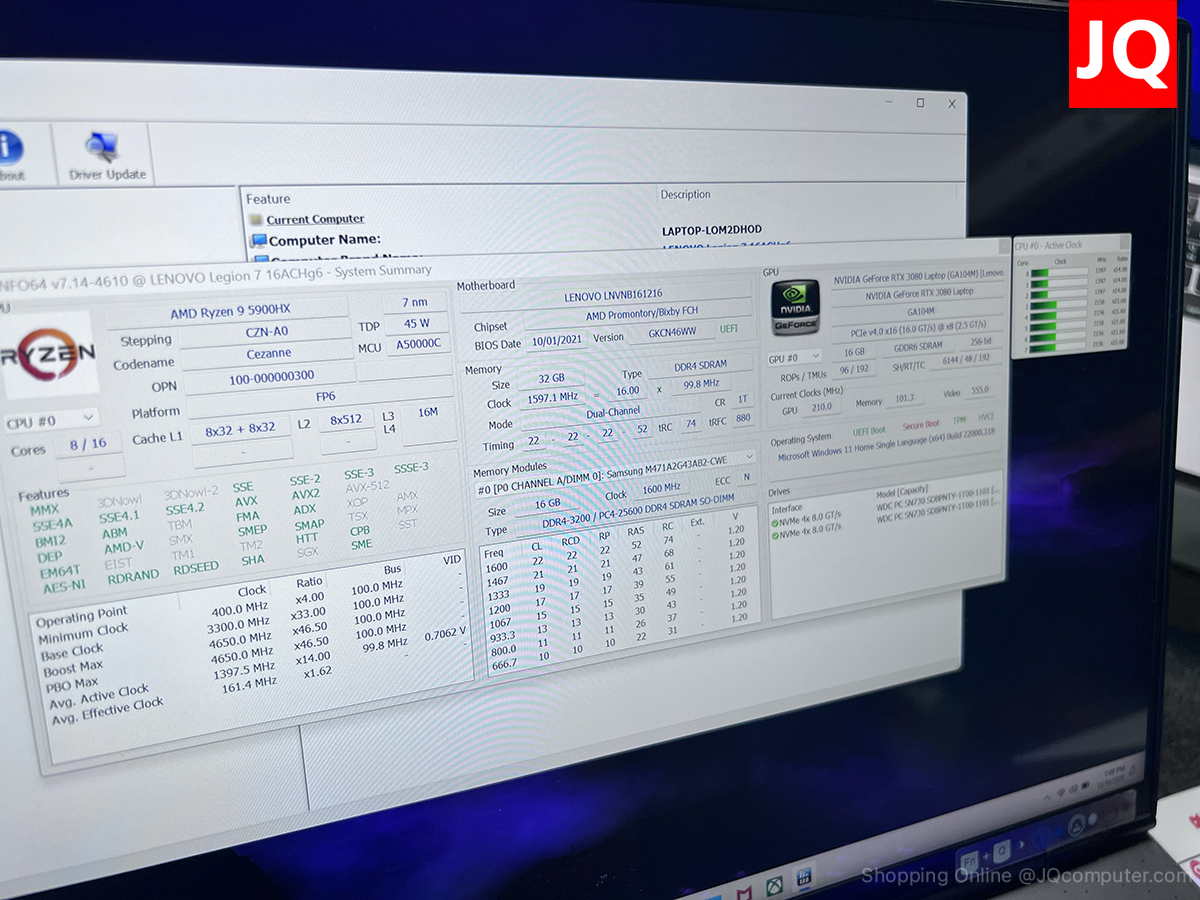Screen dimensions: 1200x900
Task: Click the Current Computer folder icon
Action: tap(257, 220)
